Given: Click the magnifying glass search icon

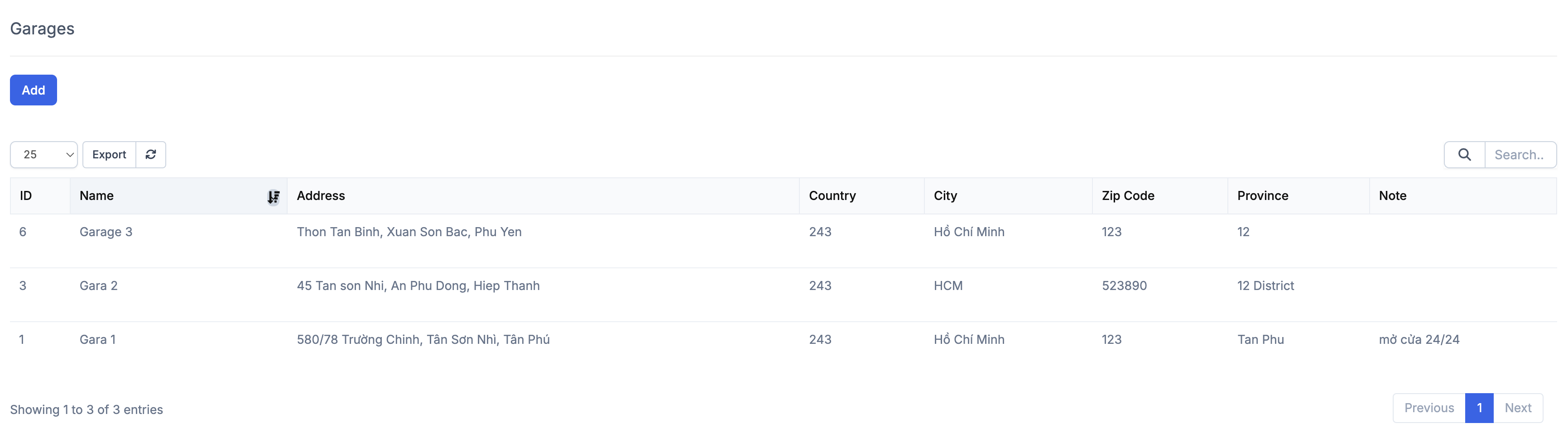Looking at the screenshot, I should click(1464, 154).
